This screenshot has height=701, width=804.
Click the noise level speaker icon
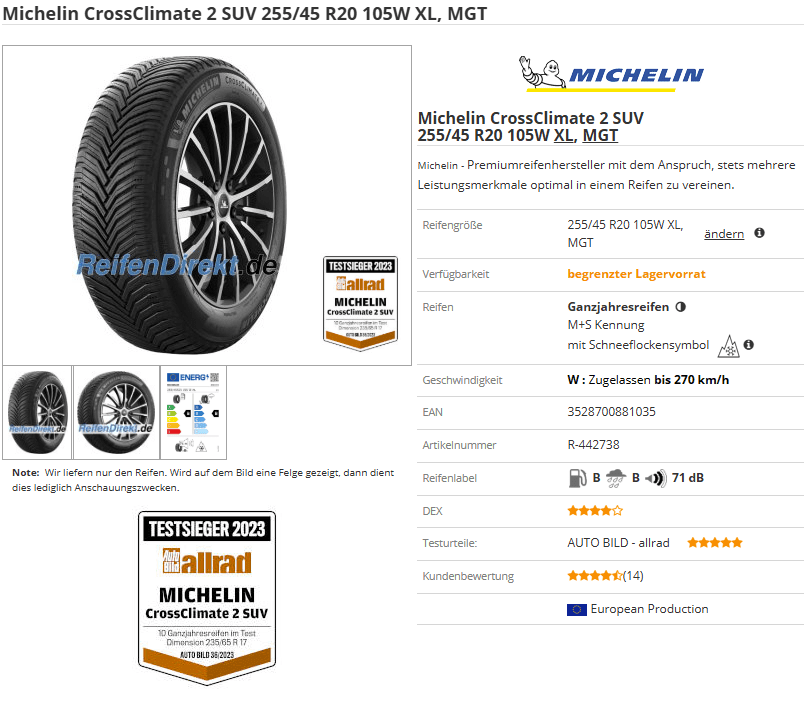(x=655, y=478)
